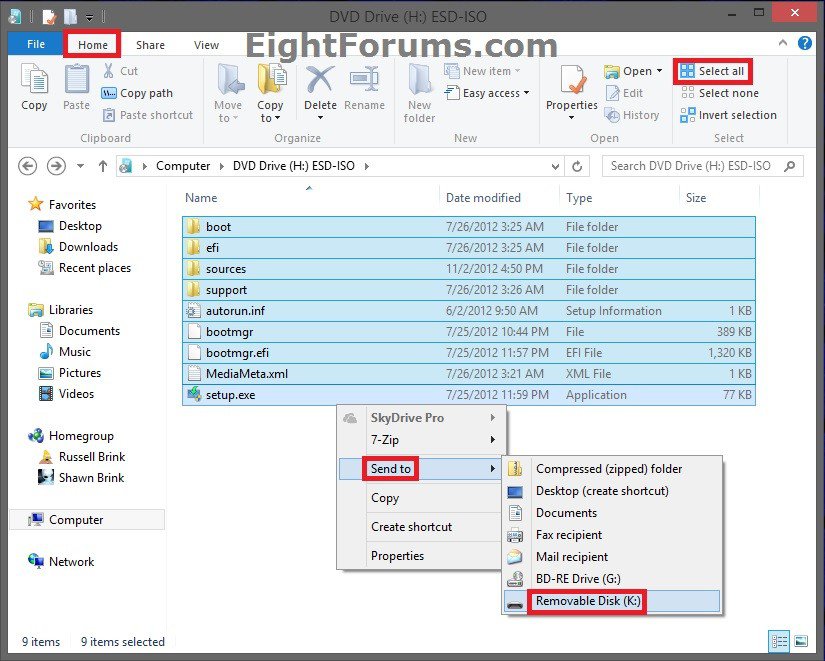Viewport: 825px width, 661px height.
Task: Open Desktop in Favorites
Action: [80, 226]
